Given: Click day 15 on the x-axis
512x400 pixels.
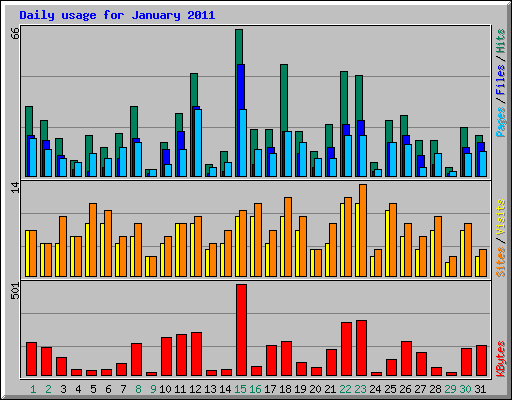Looking at the screenshot, I should coord(240,389).
